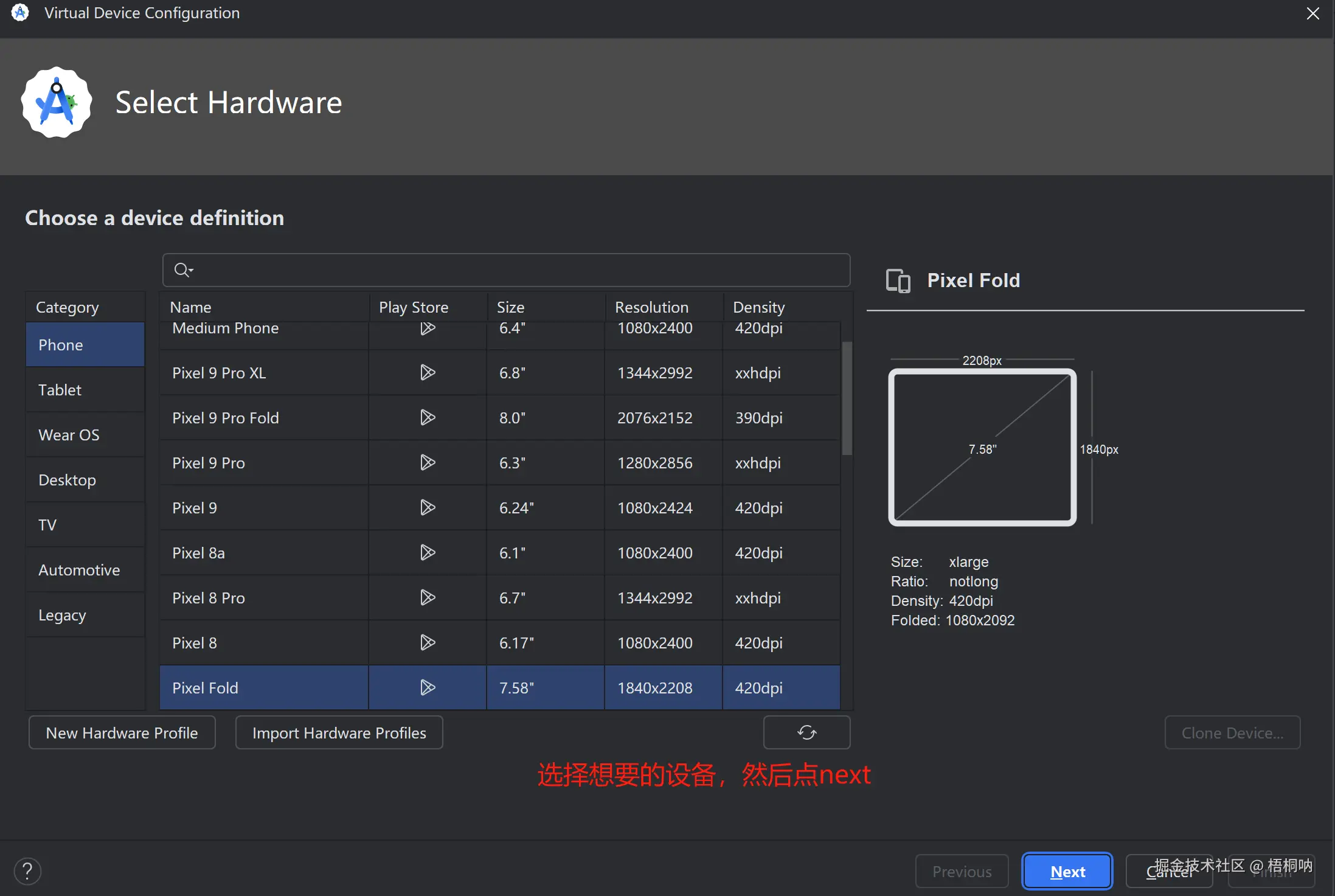Click the Pixel Fold name cell
Screen dimensions: 1335x896
tap(264, 688)
